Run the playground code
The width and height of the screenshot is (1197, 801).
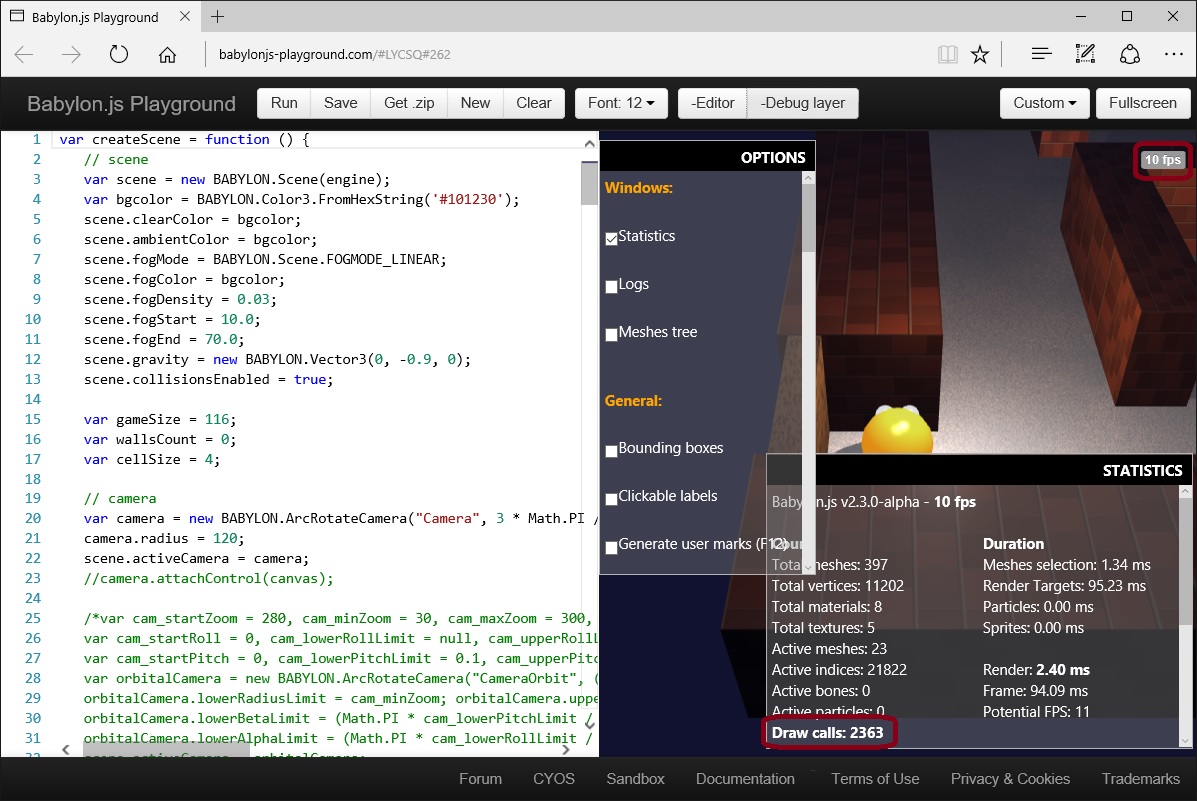[284, 103]
